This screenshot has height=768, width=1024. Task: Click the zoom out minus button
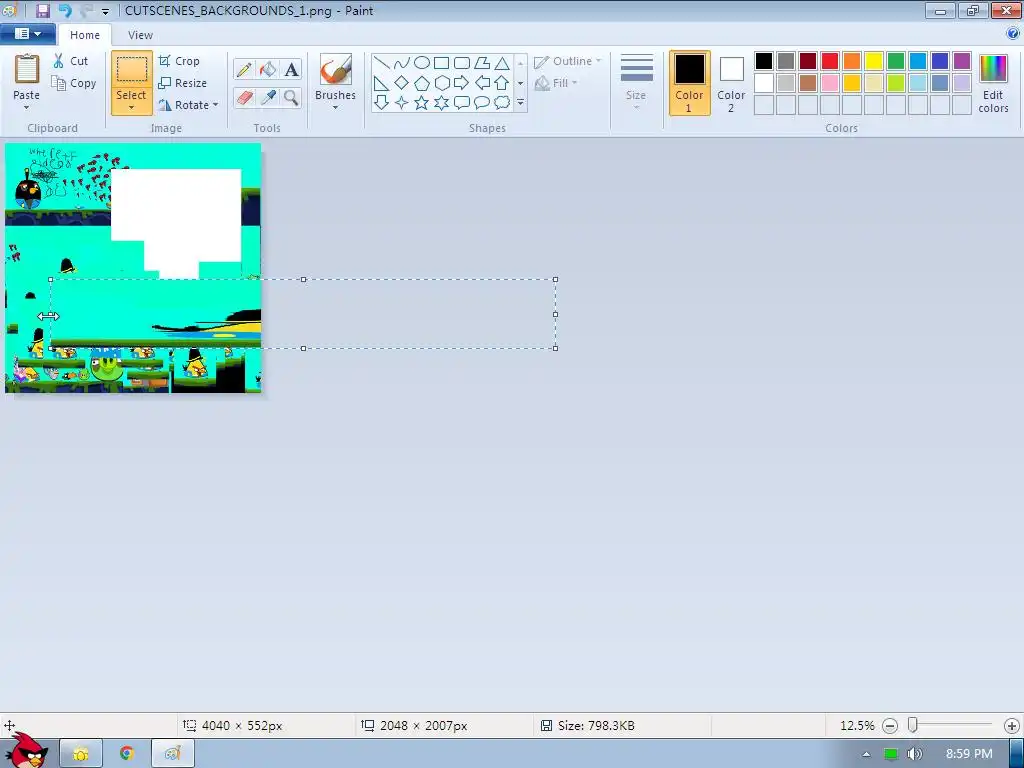tap(889, 726)
